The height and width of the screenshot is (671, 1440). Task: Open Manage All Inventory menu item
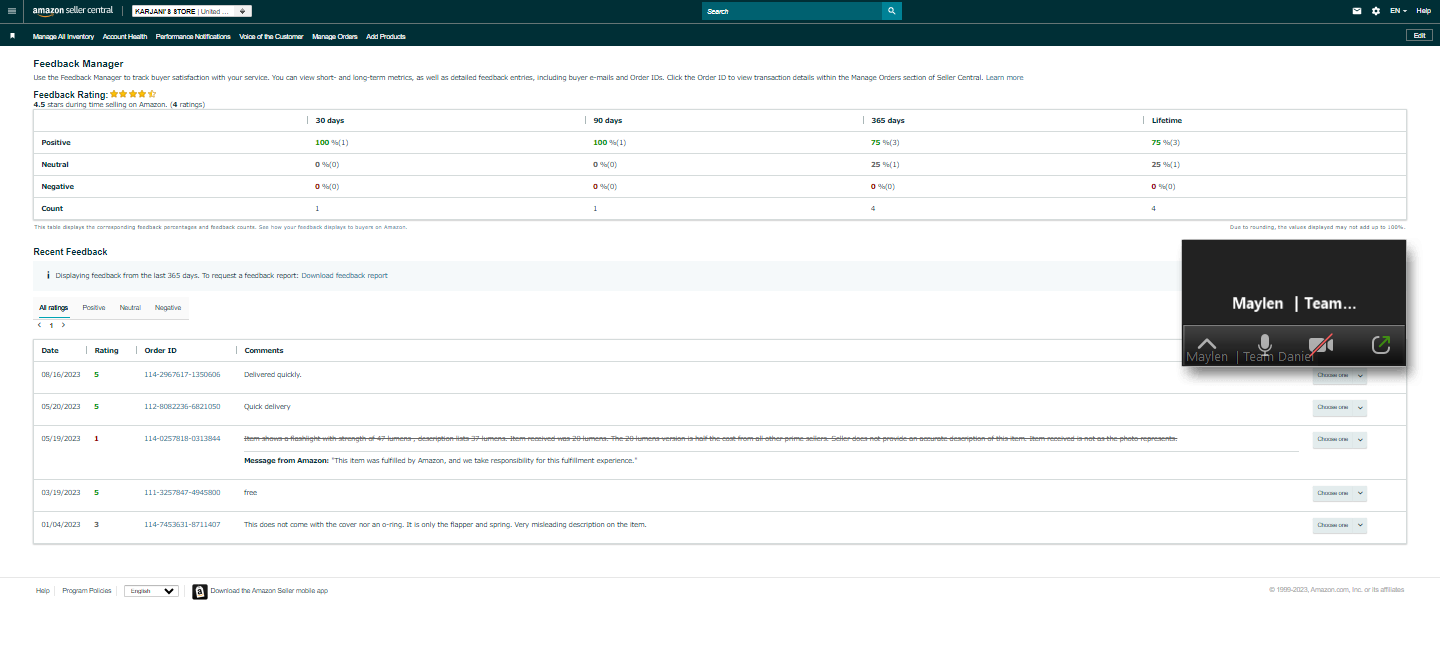coord(63,36)
